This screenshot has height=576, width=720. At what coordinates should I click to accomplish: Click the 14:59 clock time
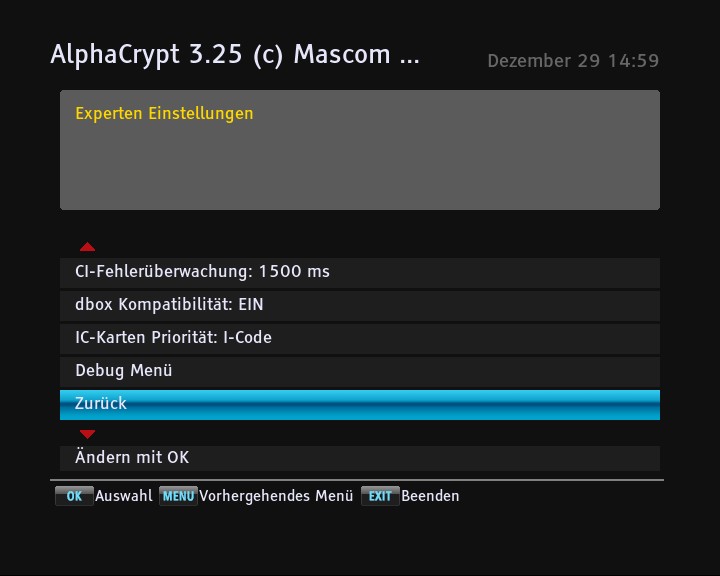pos(633,61)
